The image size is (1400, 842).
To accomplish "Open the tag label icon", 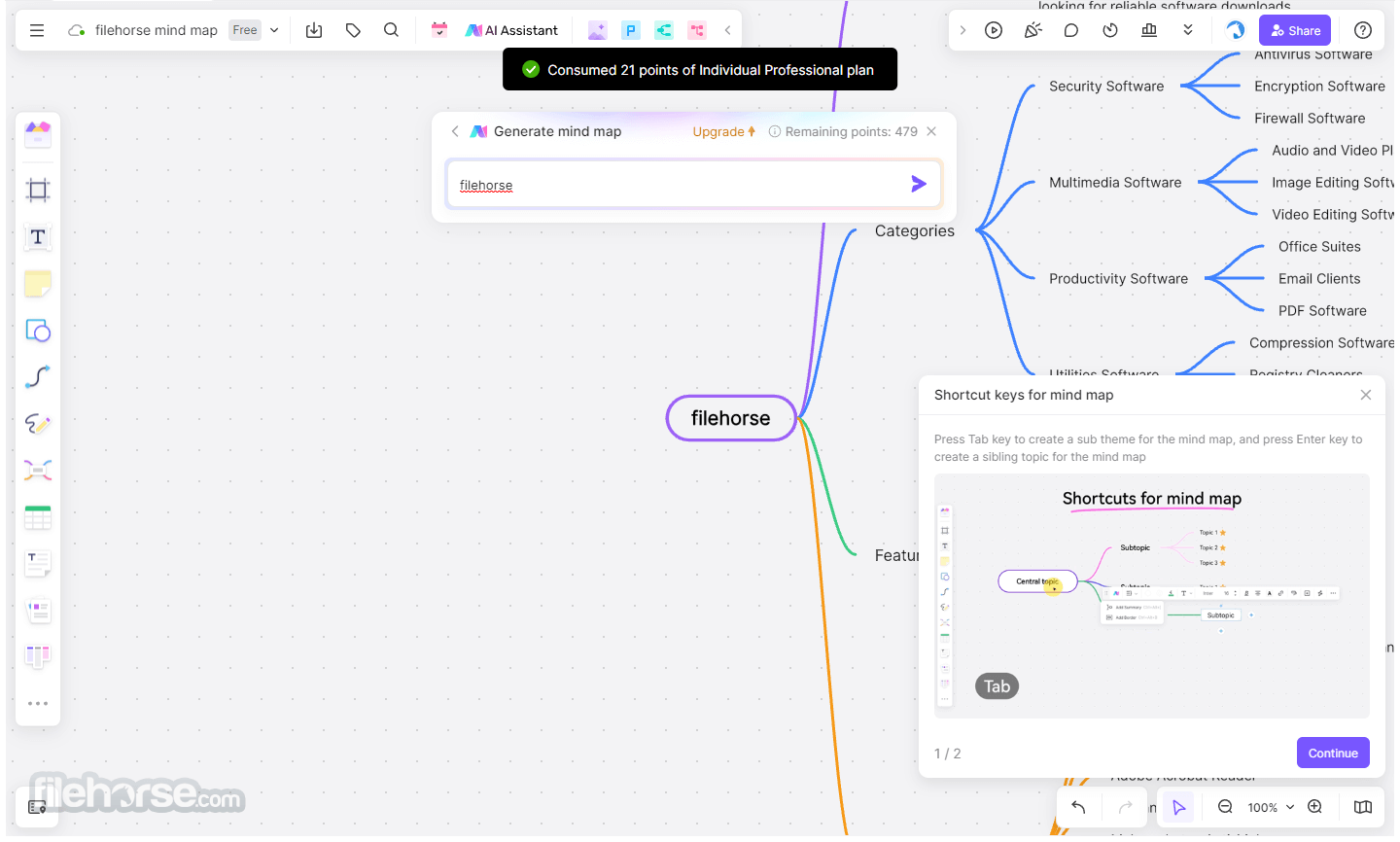I will coord(353,30).
